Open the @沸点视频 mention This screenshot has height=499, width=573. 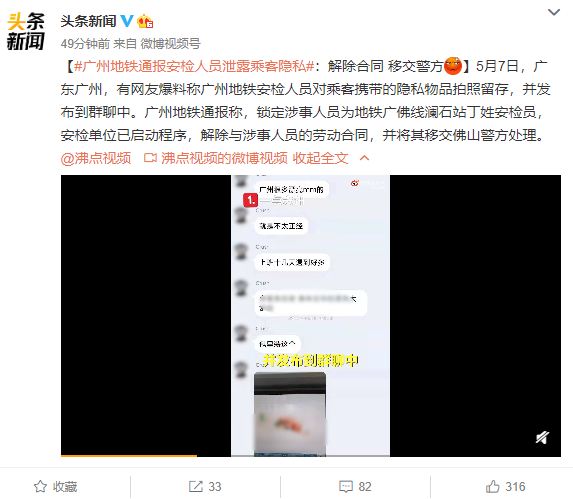[x=96, y=158]
